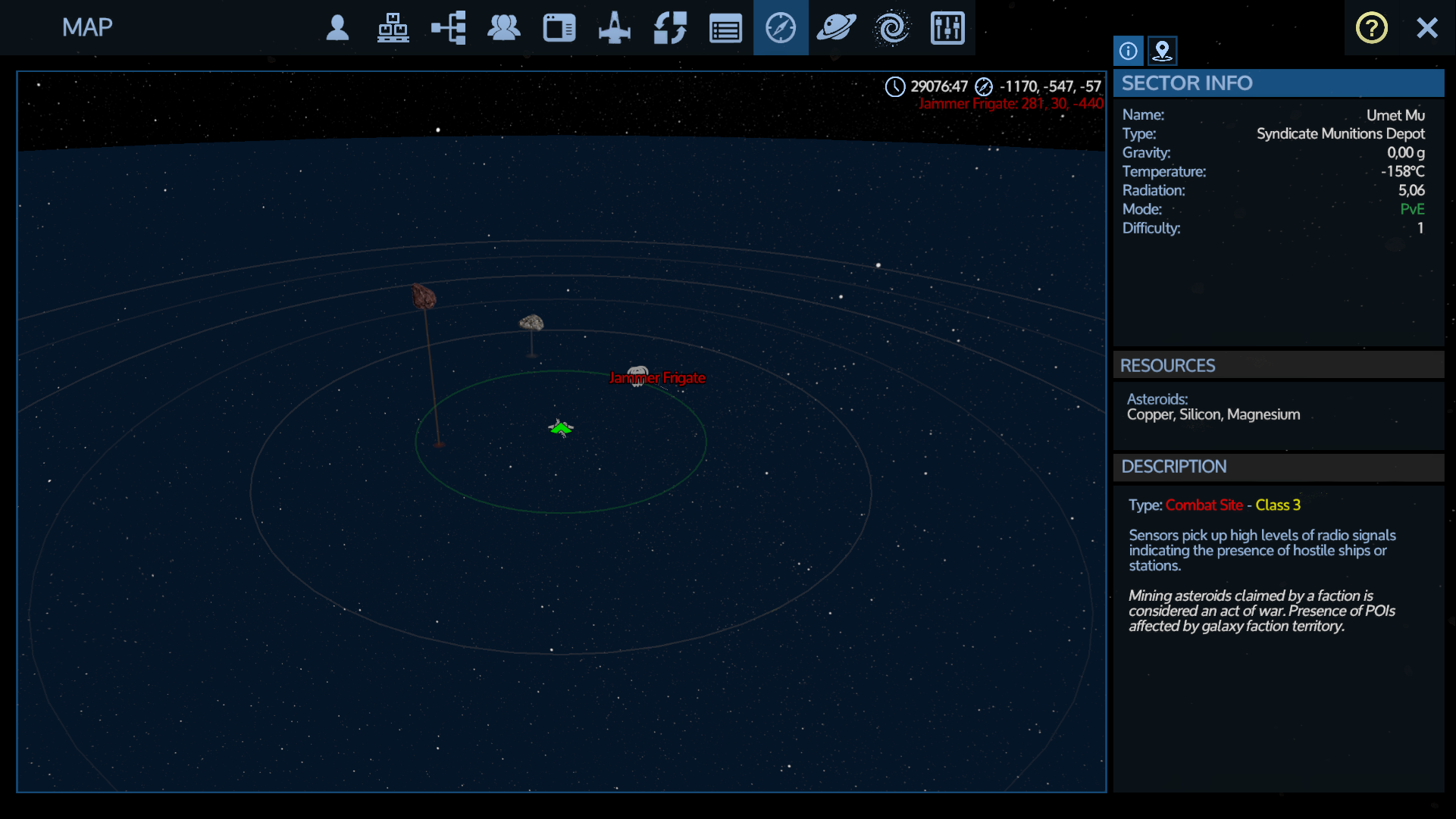Open the spaceship registry icon

(x=614, y=28)
